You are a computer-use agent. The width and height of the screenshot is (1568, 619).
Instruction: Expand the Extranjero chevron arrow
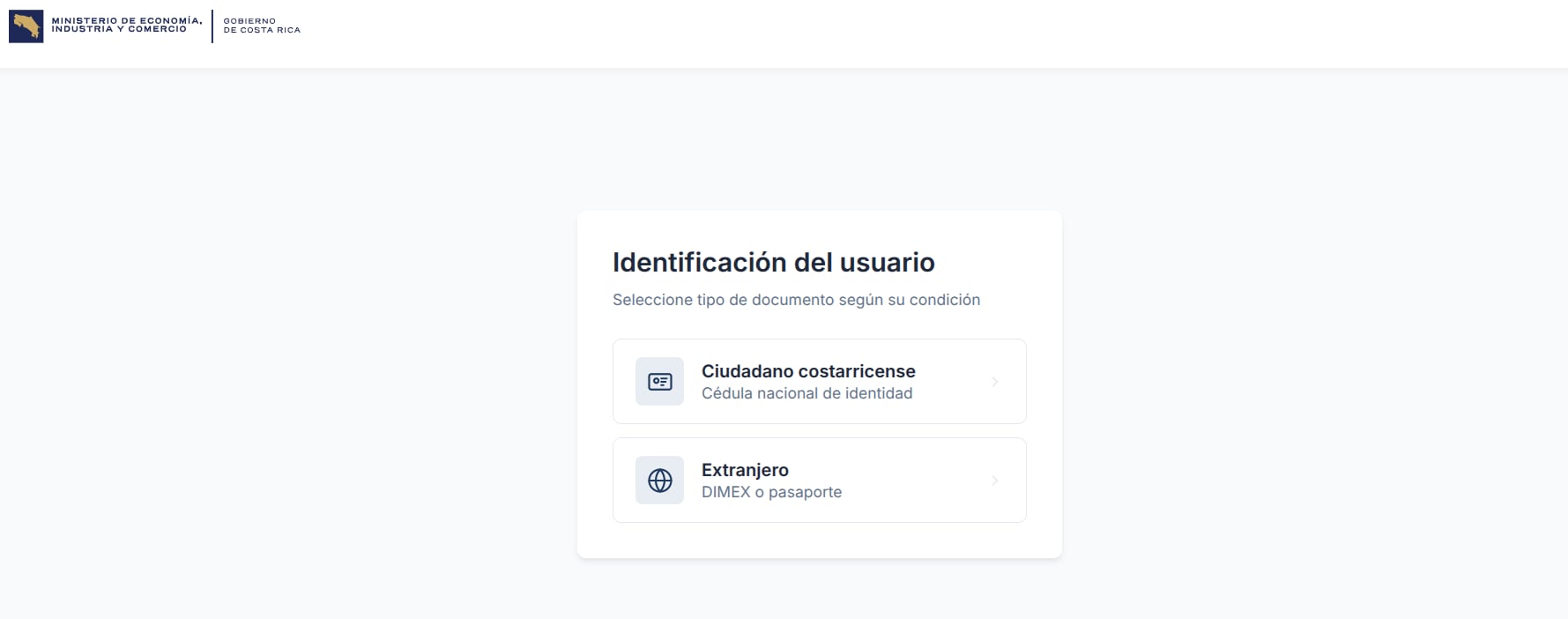point(994,481)
